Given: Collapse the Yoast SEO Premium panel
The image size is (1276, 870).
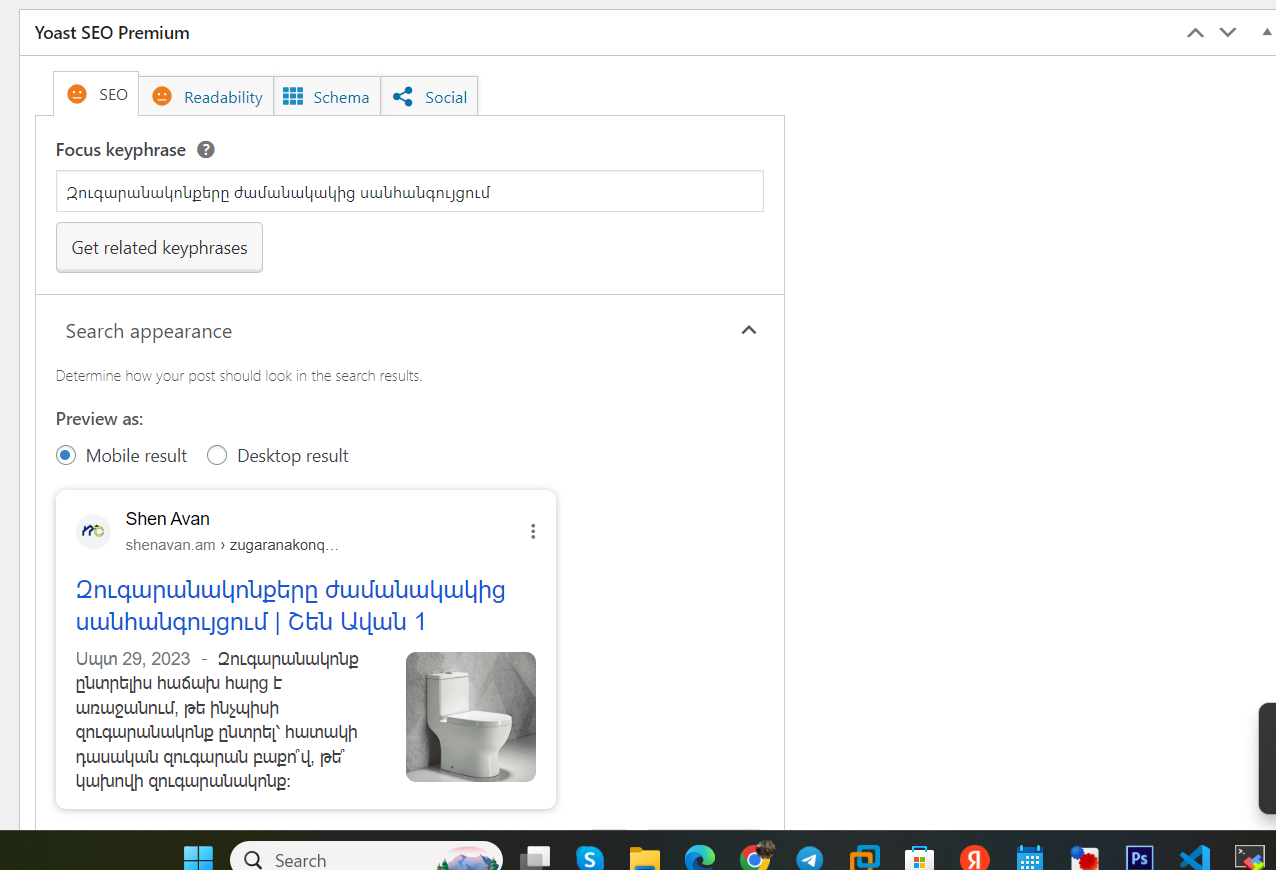Looking at the screenshot, I should coord(1266,32).
